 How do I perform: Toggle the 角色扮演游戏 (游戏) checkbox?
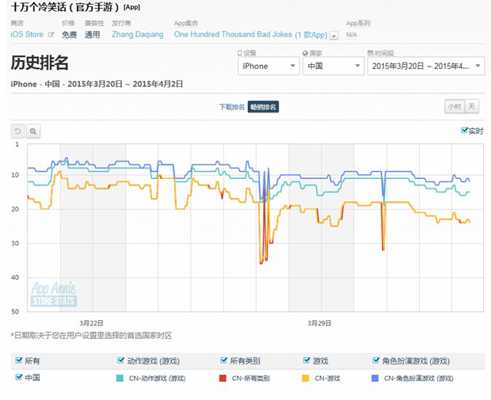(376, 360)
